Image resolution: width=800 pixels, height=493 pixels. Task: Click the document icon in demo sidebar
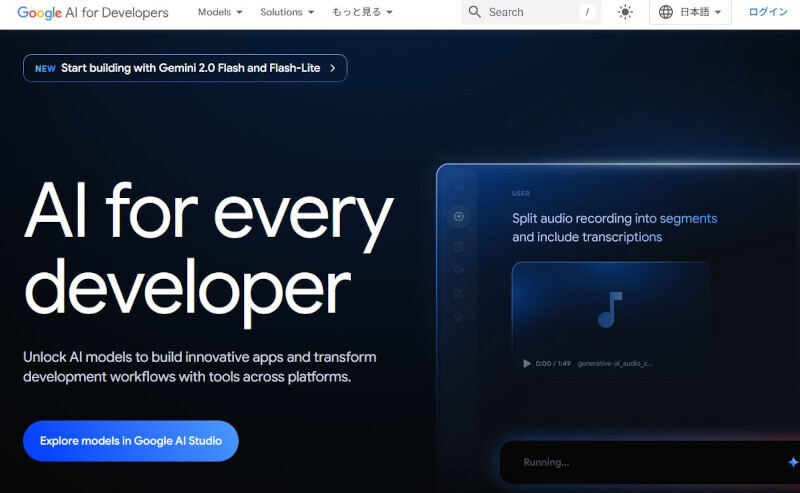[459, 294]
